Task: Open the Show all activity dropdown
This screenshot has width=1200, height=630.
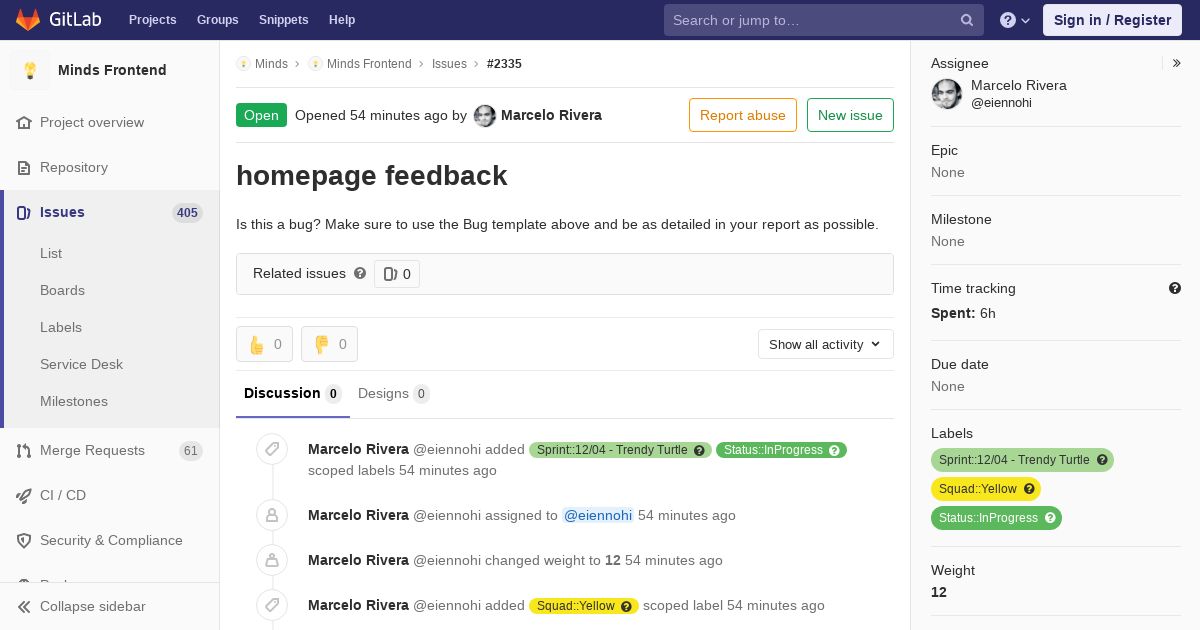Action: [826, 344]
